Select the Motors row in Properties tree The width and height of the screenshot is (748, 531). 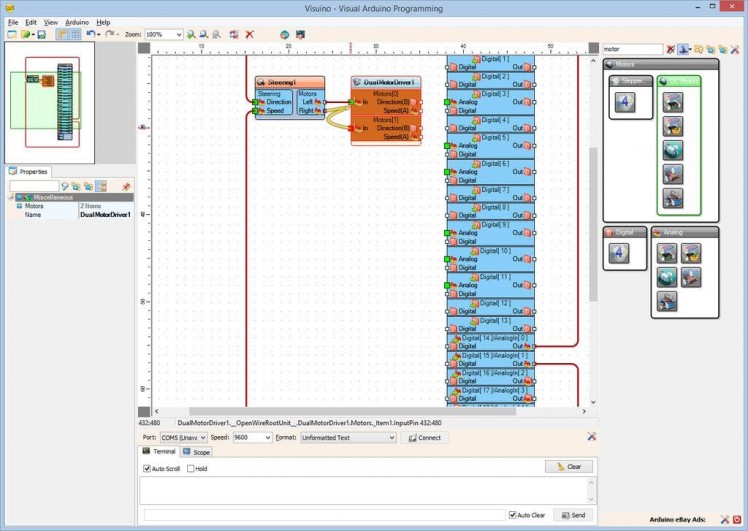(x=35, y=206)
